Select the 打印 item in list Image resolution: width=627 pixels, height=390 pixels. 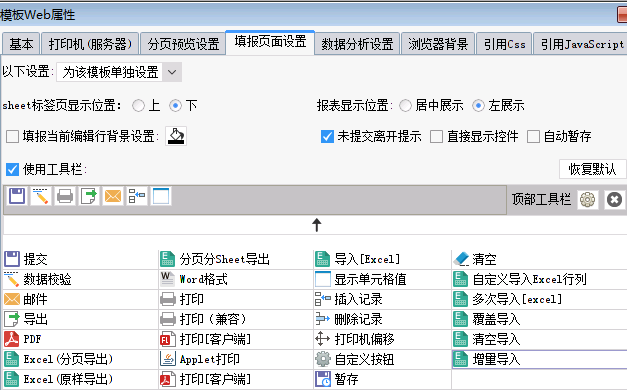236,299
